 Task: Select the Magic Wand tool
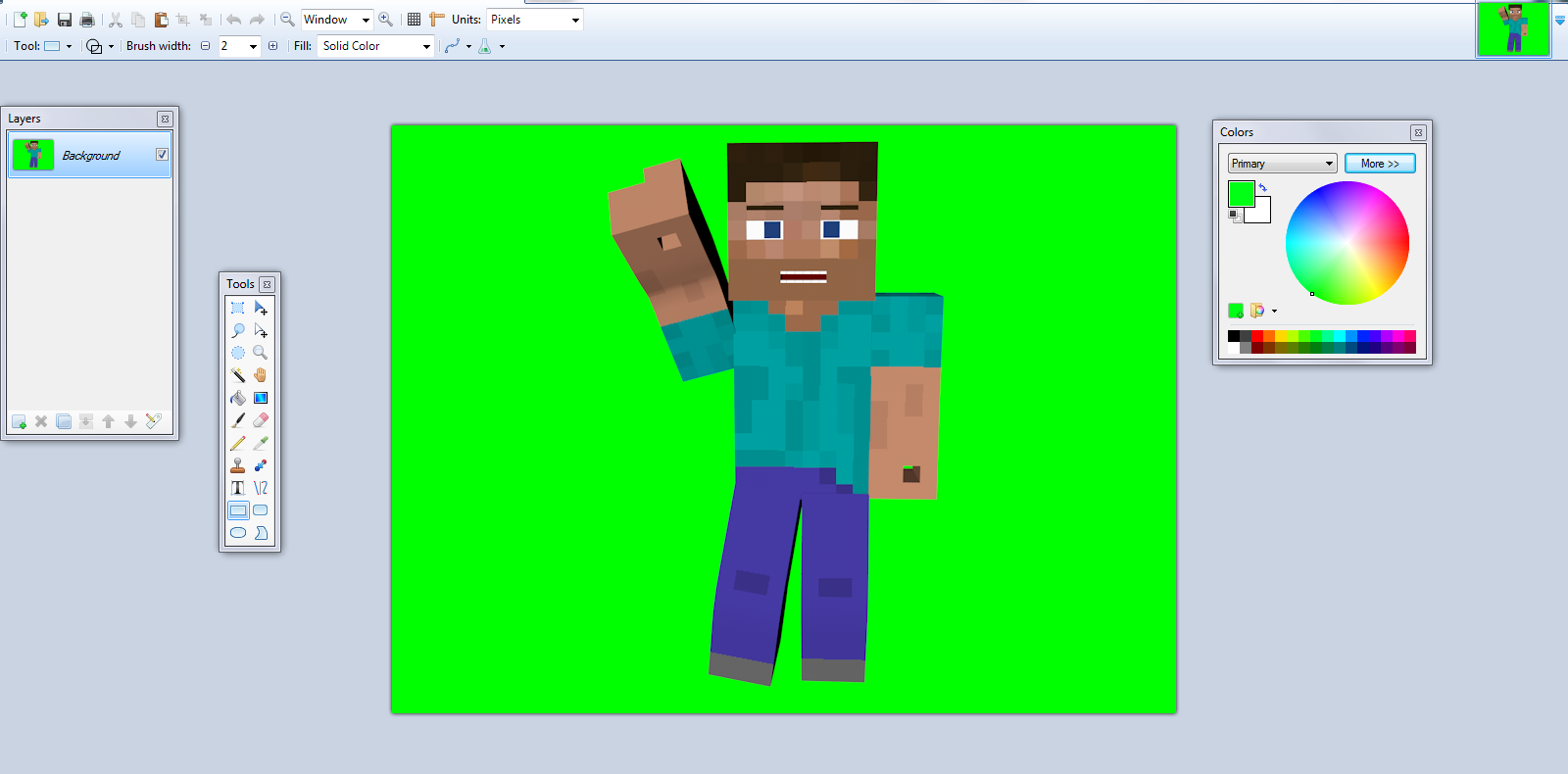238,375
